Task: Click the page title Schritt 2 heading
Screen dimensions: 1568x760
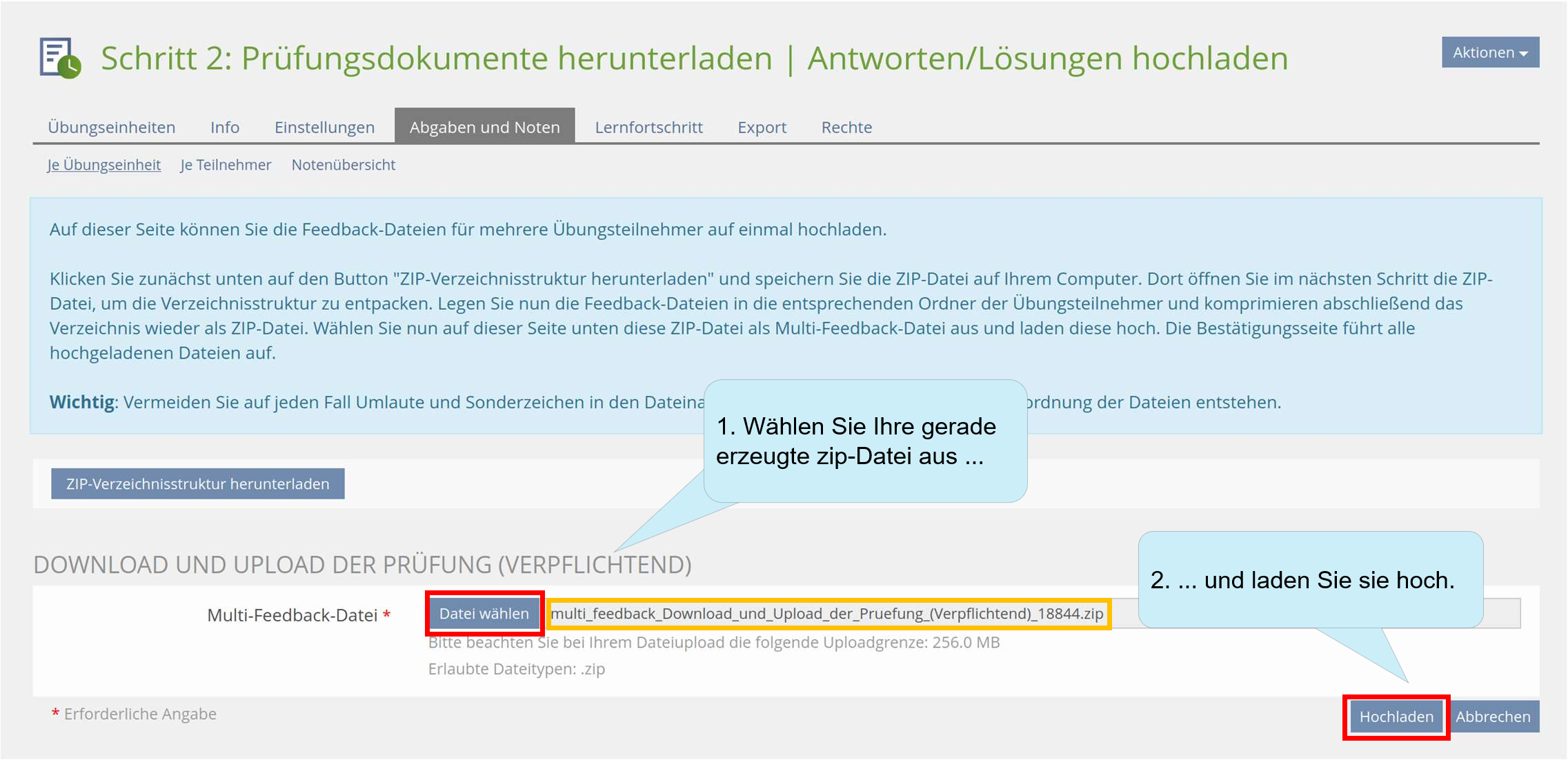Action: point(695,58)
